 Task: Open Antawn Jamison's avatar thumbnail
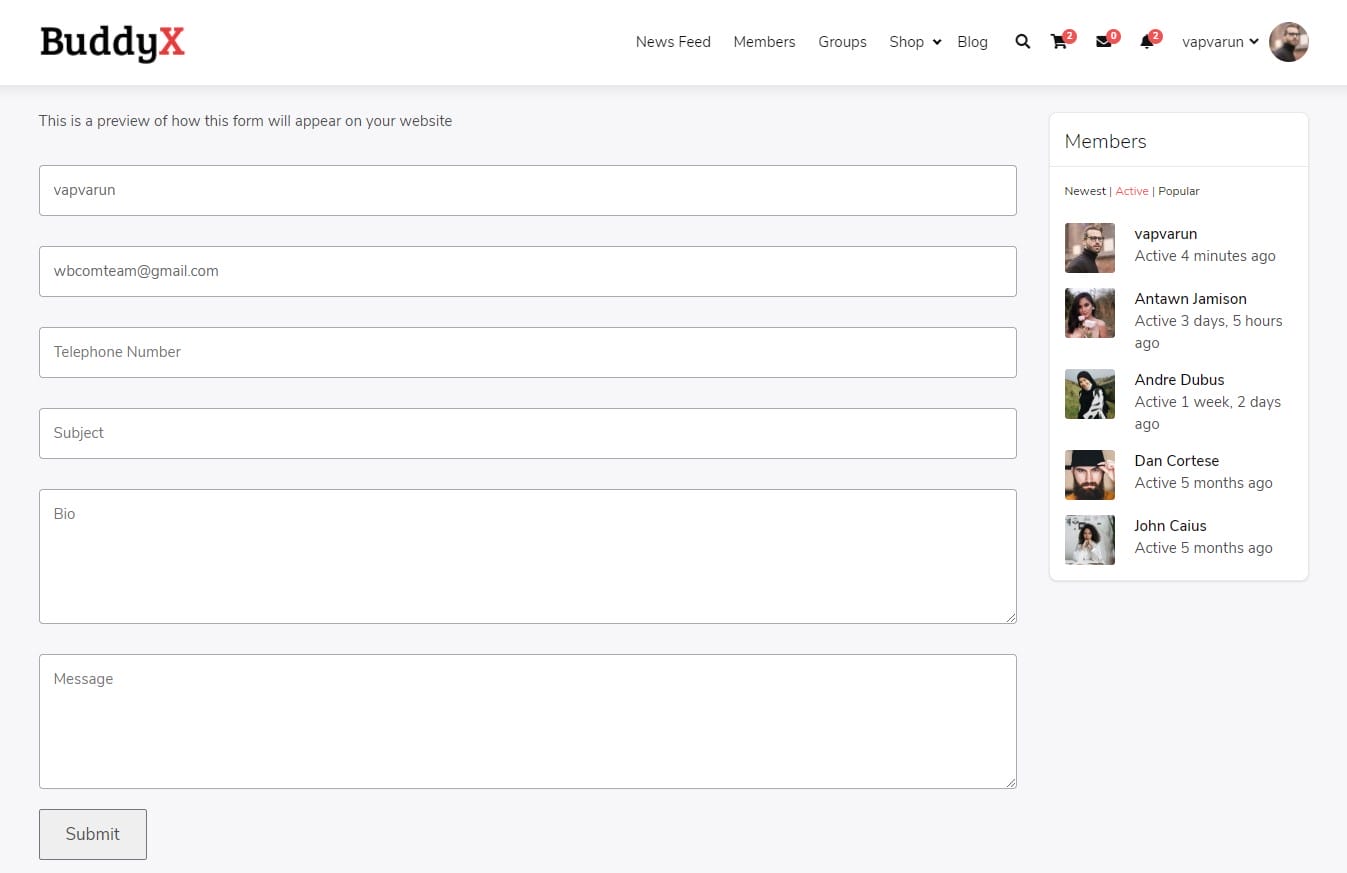coord(1089,313)
